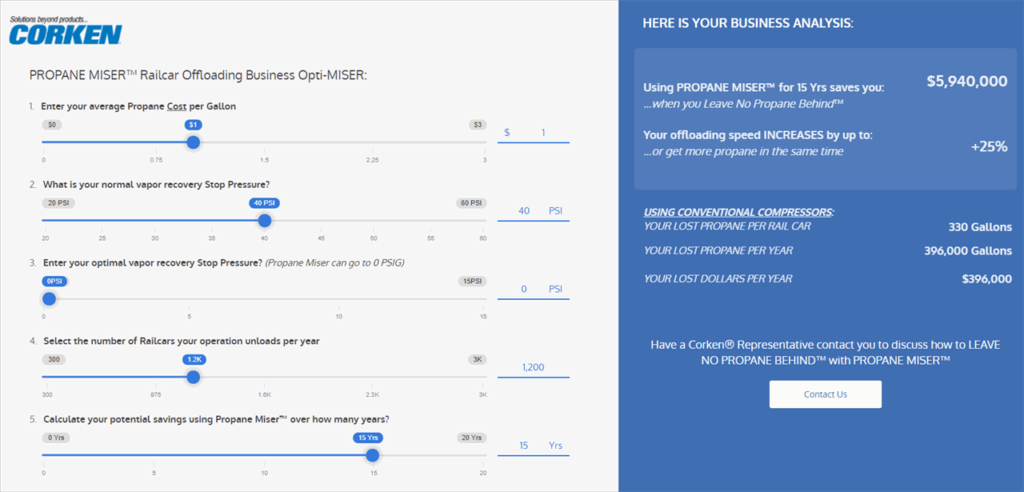1024x492 pixels.
Task: Click the 0PSI optimal stop pressure handle
Action: [x=49, y=298]
